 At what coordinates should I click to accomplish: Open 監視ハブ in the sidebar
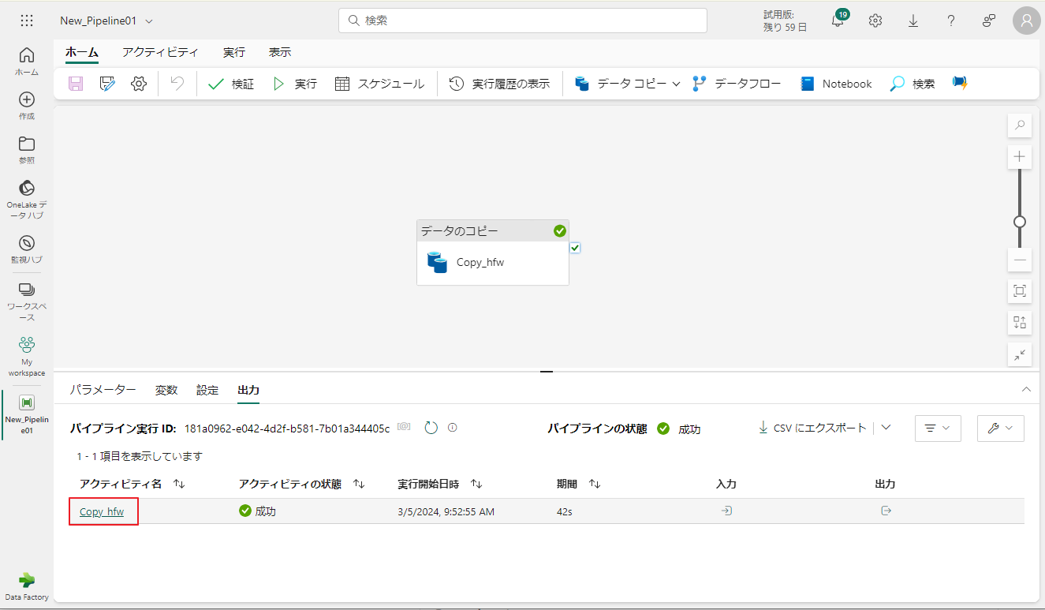tap(27, 249)
